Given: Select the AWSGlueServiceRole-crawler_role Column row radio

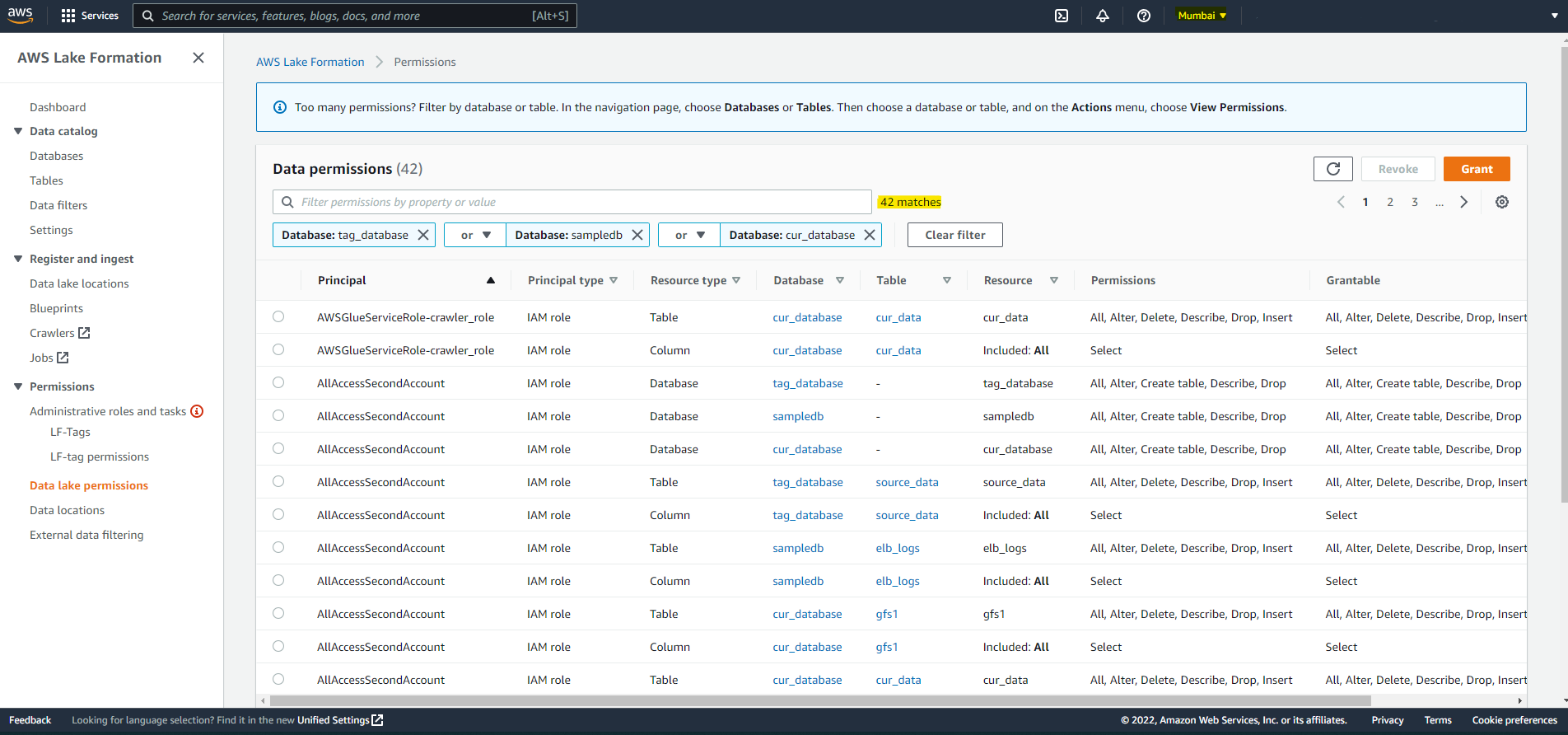Looking at the screenshot, I should click(278, 349).
